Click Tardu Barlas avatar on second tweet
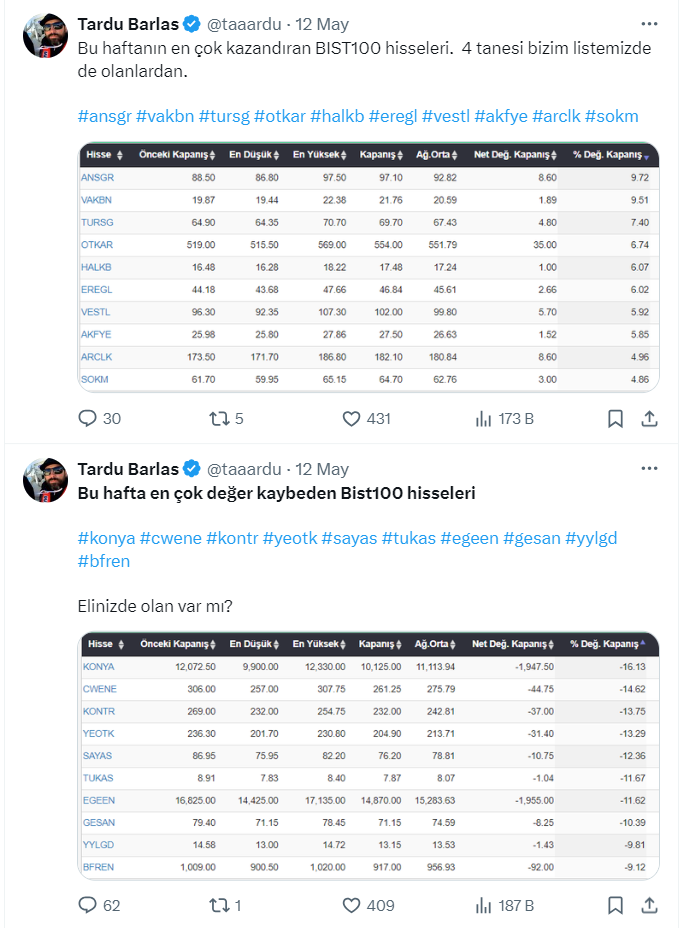The image size is (682, 928). click(44, 480)
